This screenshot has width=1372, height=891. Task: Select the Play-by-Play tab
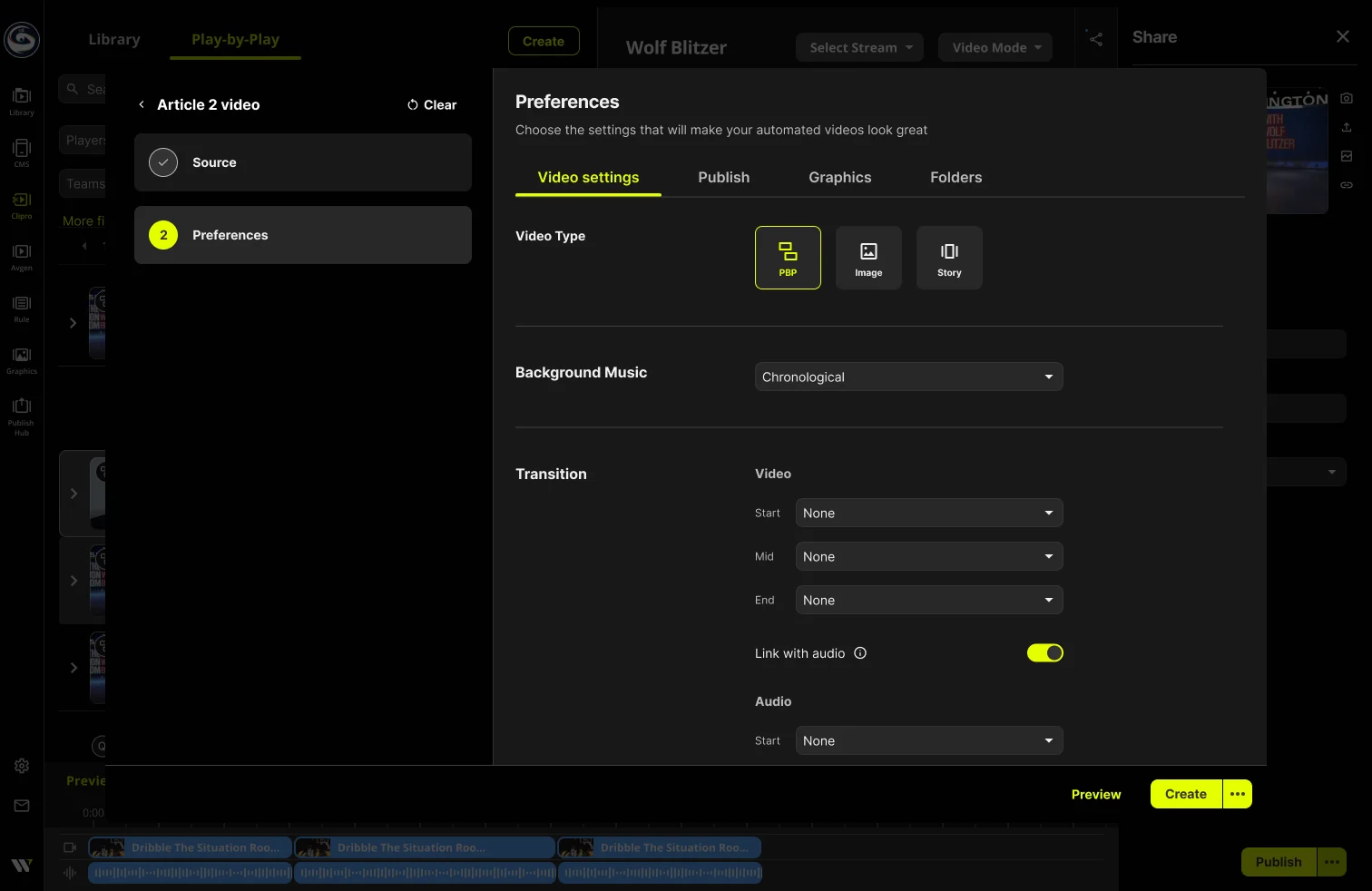(x=235, y=40)
